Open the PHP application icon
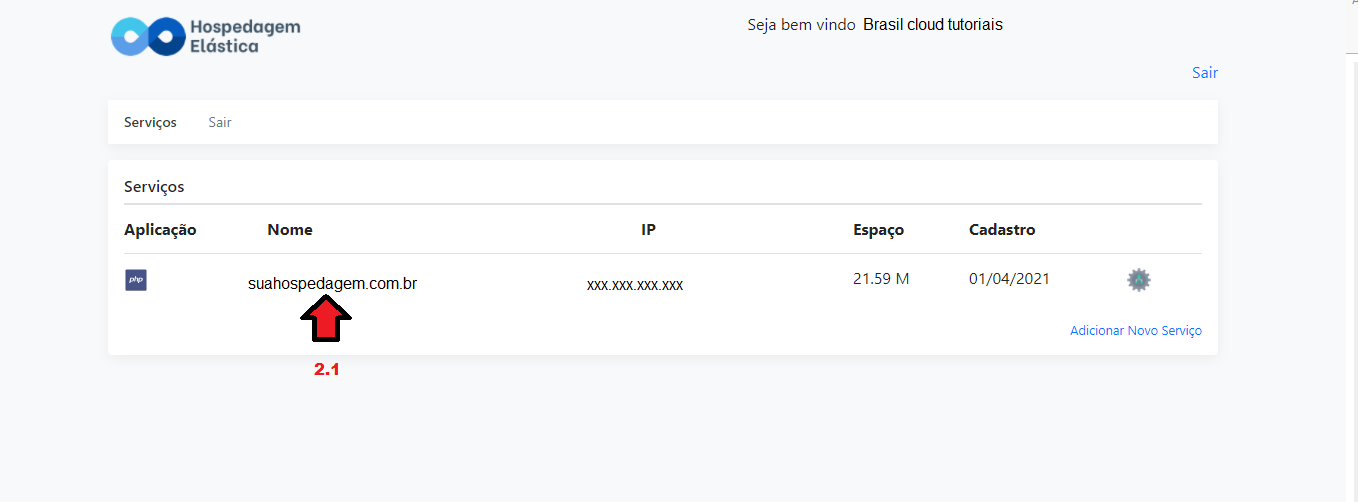Screen dimensions: 1358x502 click(x=136, y=280)
